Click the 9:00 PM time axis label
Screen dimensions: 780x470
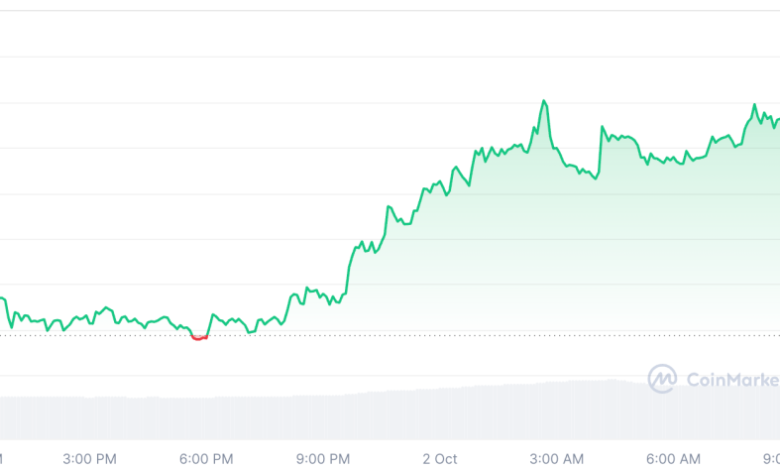click(323, 458)
